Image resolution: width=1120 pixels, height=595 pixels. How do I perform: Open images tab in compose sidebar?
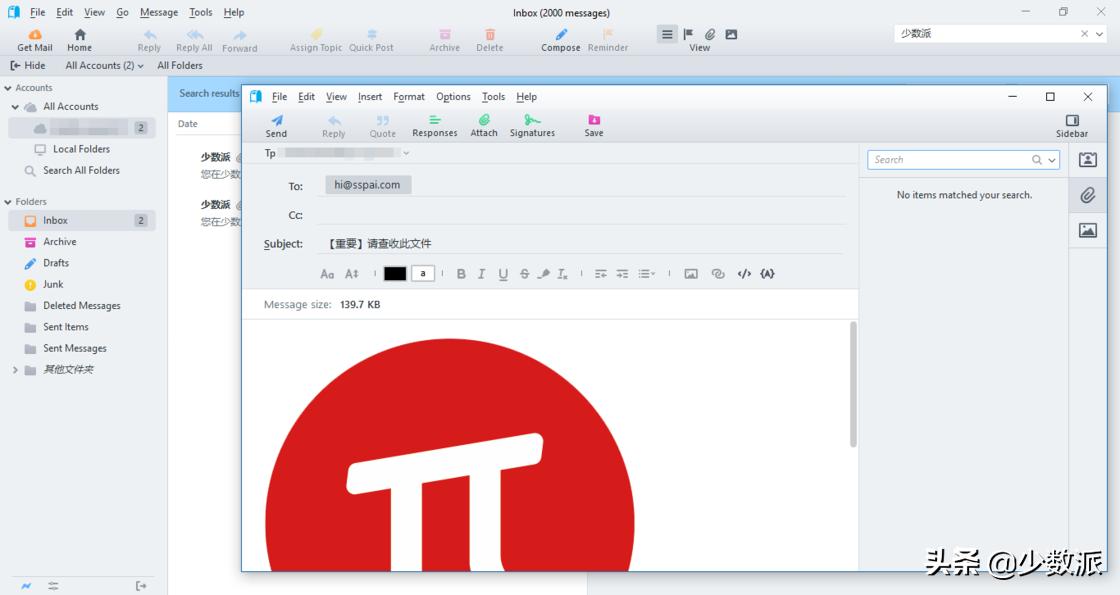[1087, 230]
